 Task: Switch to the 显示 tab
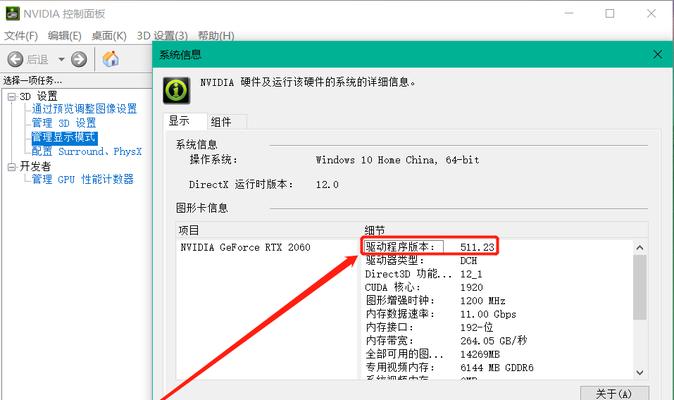click(x=185, y=121)
